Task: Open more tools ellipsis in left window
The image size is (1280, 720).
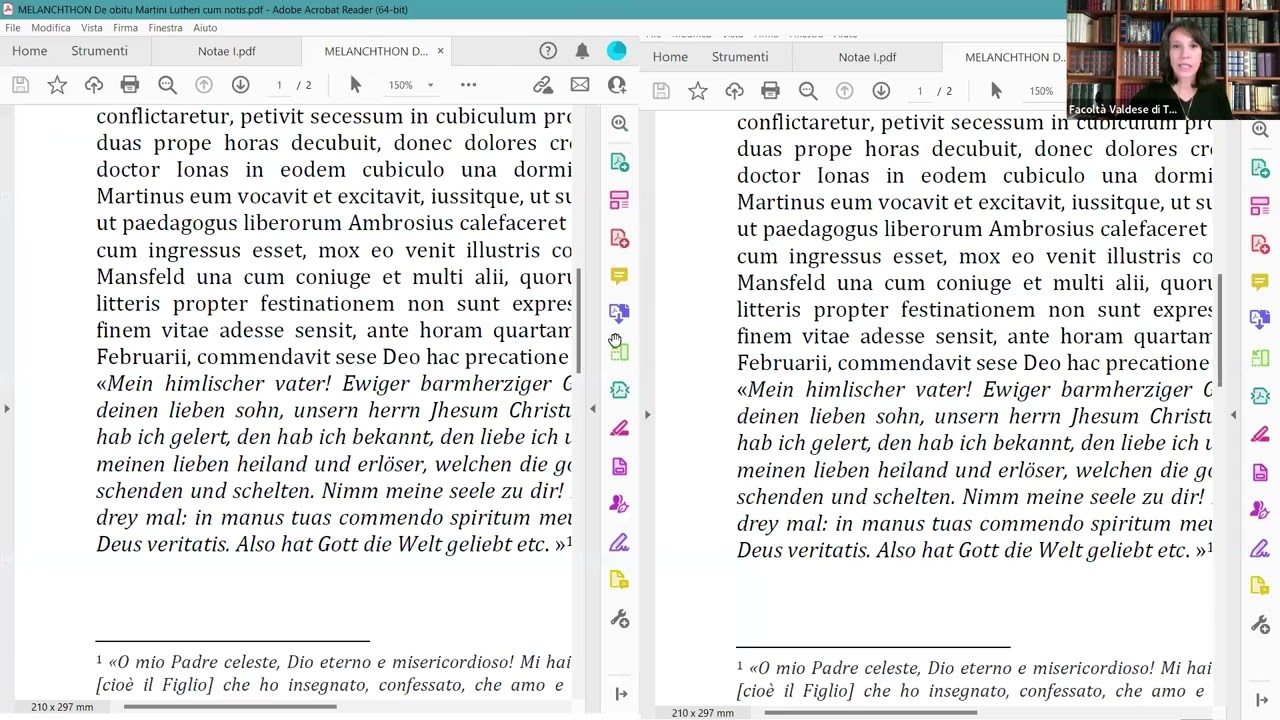Action: pyautogui.click(x=468, y=85)
